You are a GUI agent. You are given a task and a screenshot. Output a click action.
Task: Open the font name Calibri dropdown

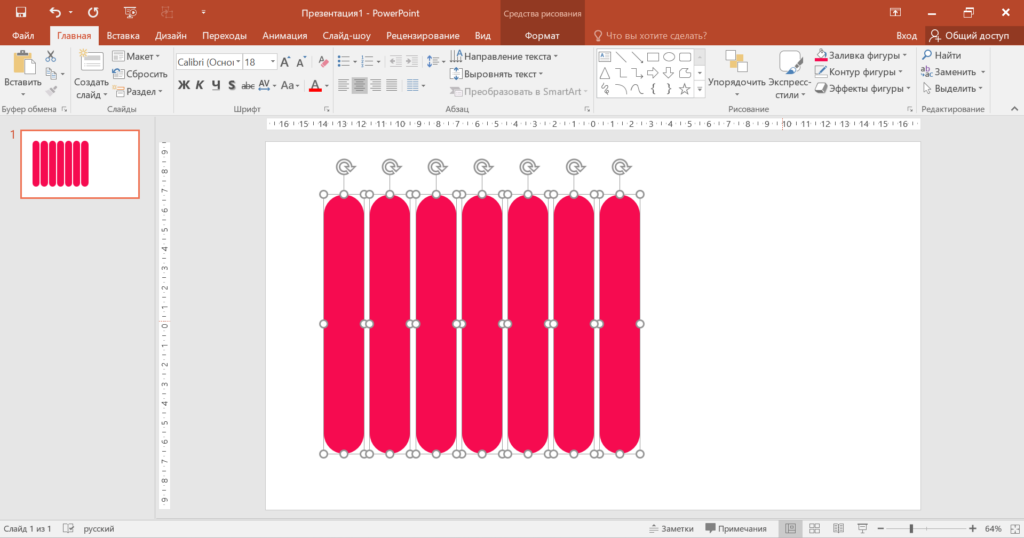[x=238, y=62]
